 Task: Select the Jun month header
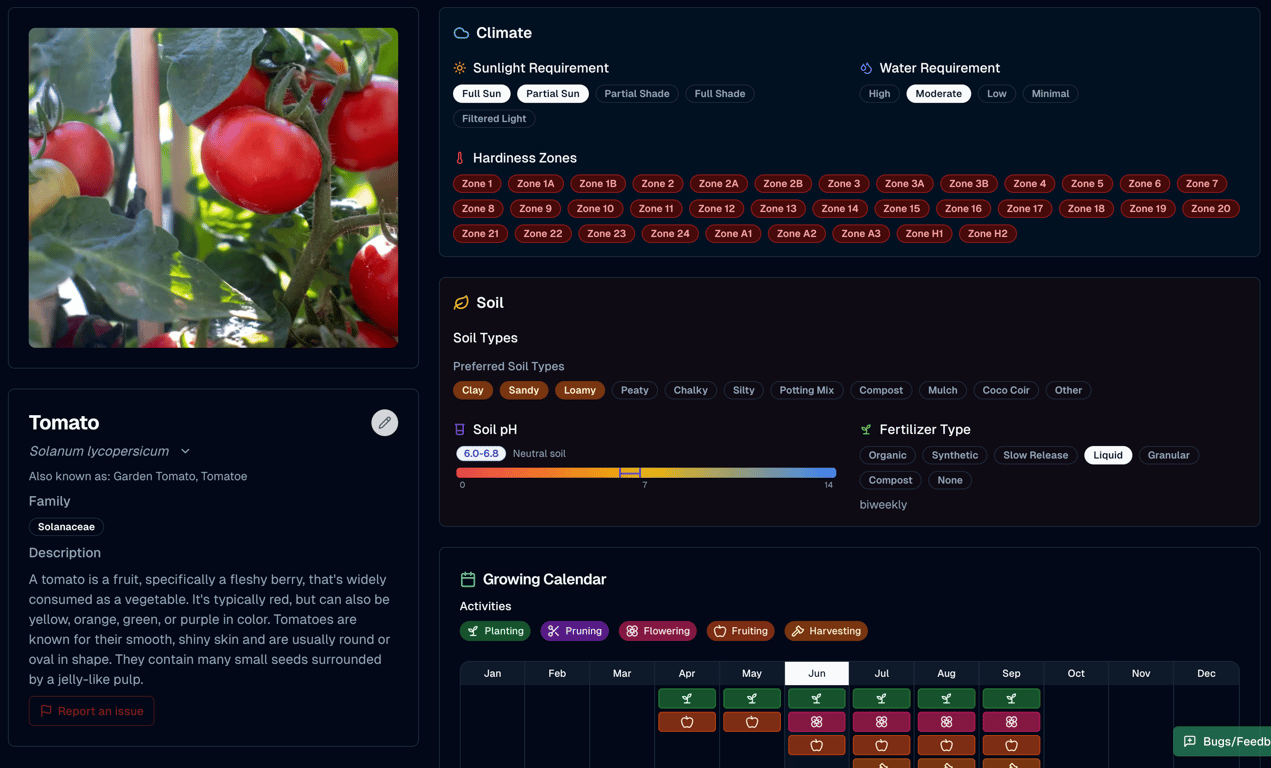coord(817,673)
